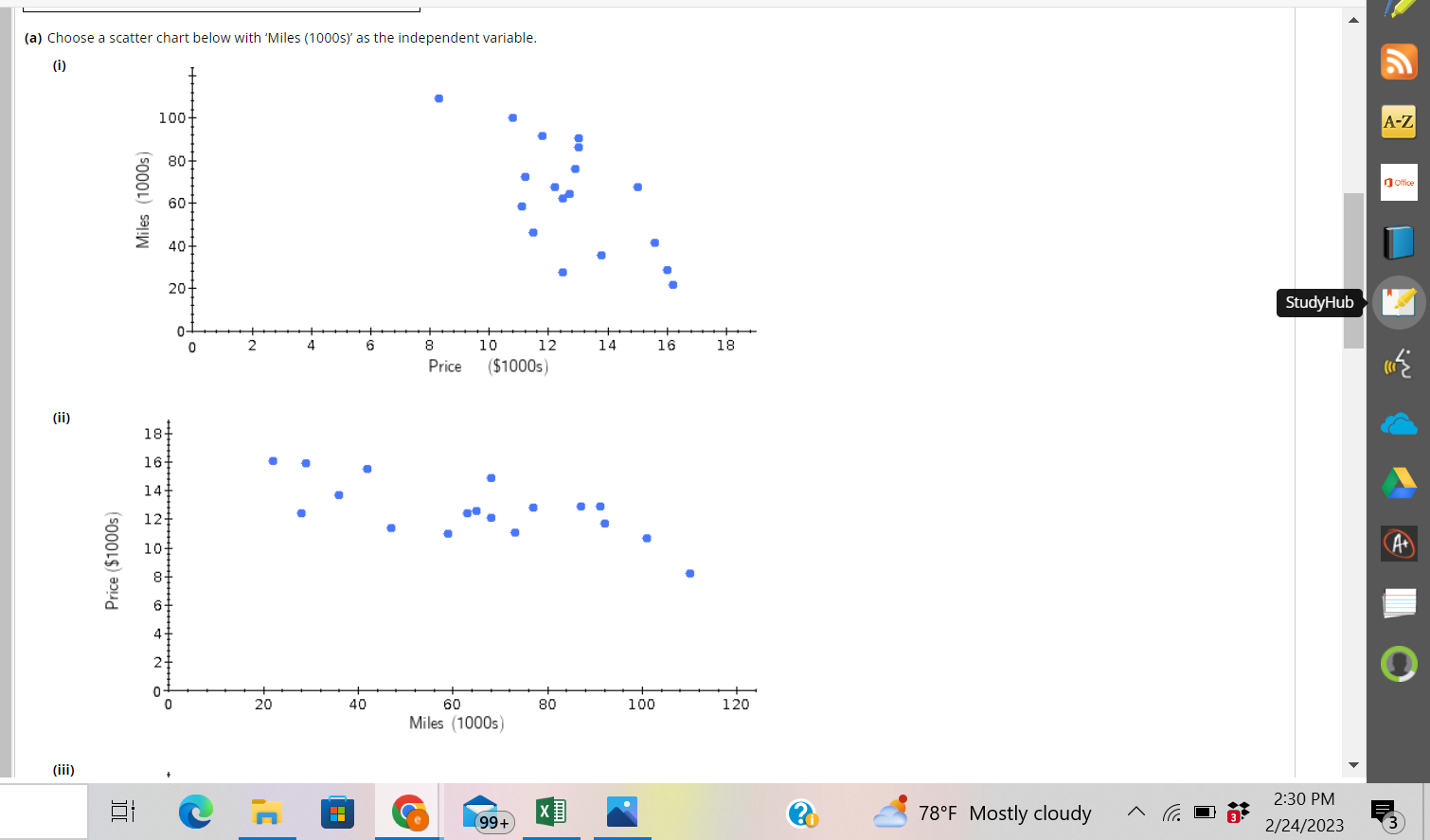Screen dimensions: 1430x840
Task: Switch to Excel on the taskbar
Action: click(x=551, y=812)
